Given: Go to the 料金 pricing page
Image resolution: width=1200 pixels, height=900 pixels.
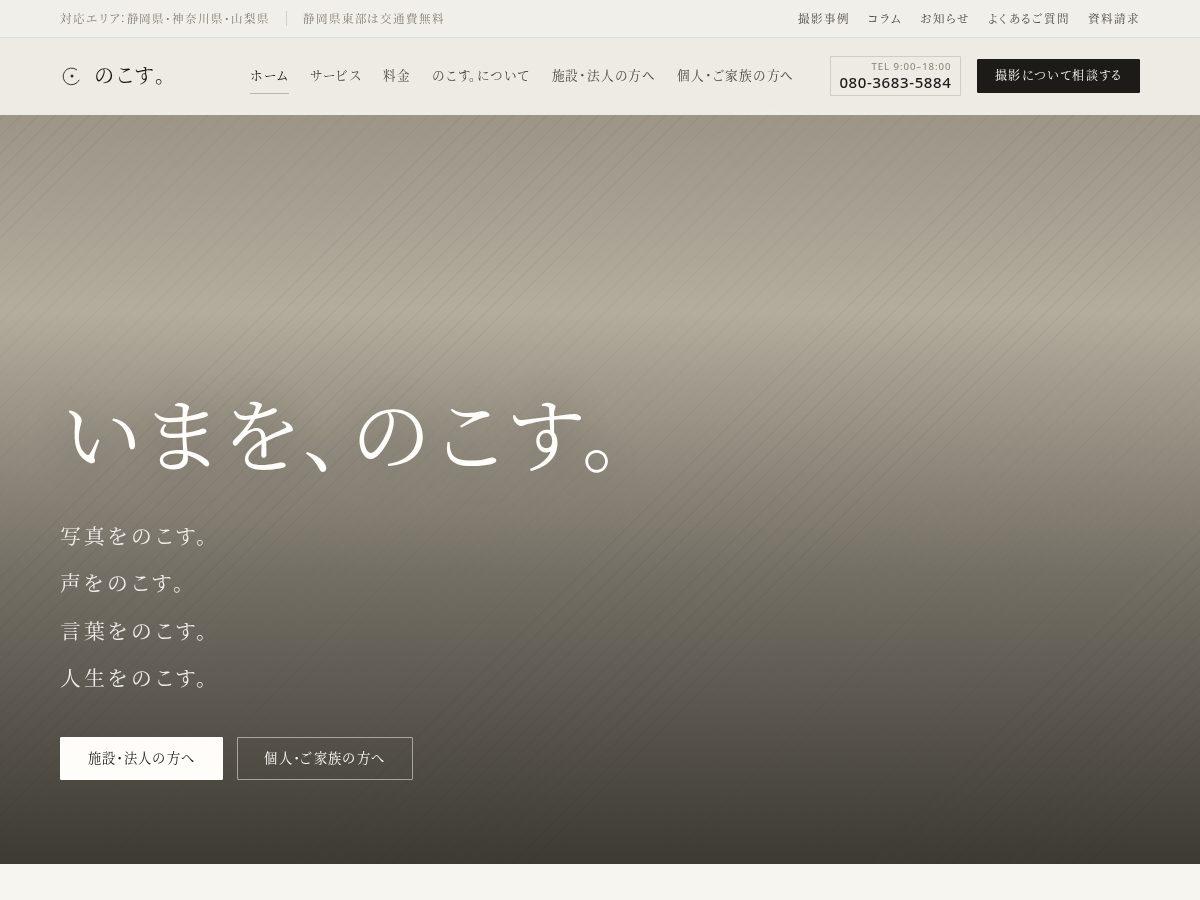Looking at the screenshot, I should click(397, 76).
